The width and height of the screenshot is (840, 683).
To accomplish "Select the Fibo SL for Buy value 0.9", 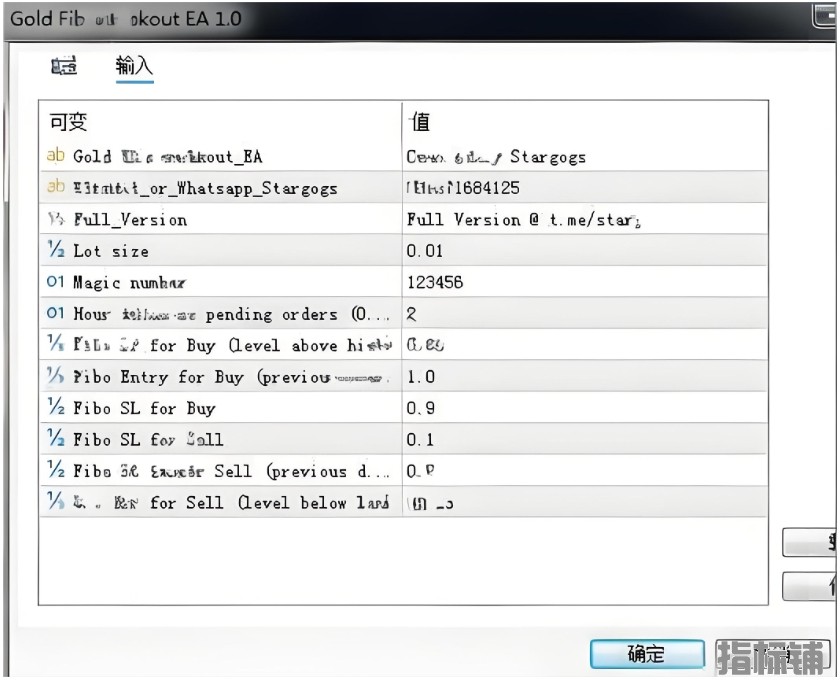I will point(421,408).
